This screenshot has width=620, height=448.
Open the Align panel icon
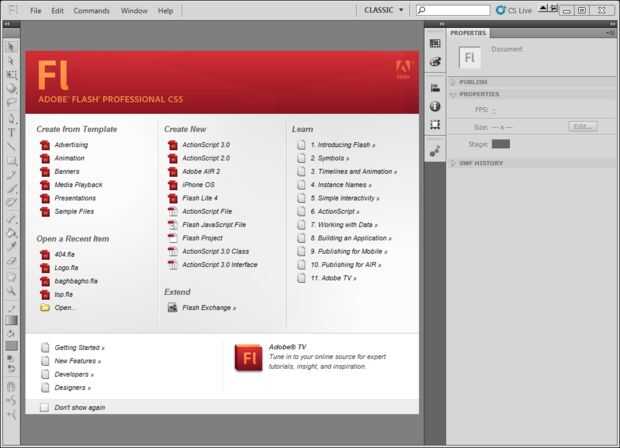(435, 88)
